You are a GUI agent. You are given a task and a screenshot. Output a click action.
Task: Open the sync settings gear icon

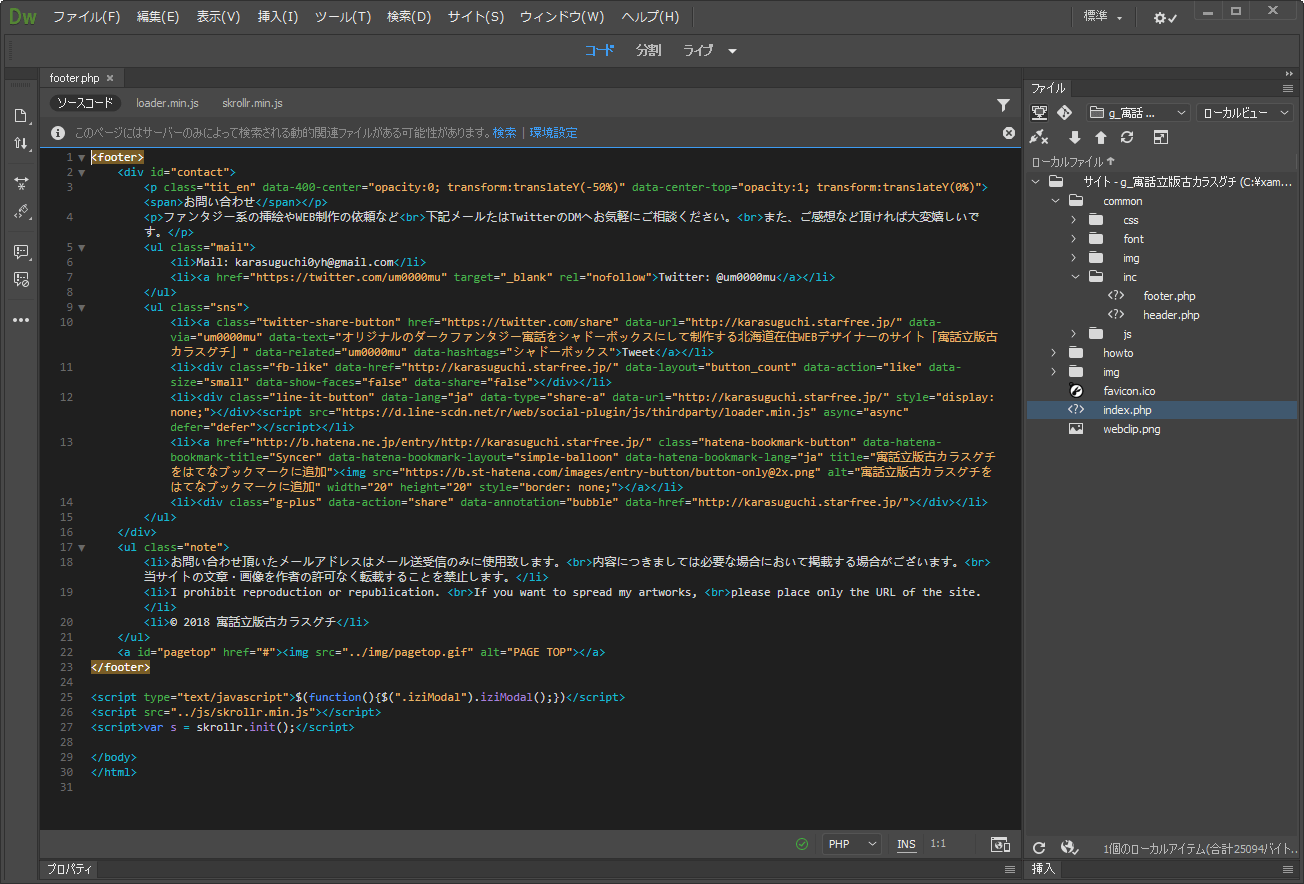click(x=1165, y=17)
